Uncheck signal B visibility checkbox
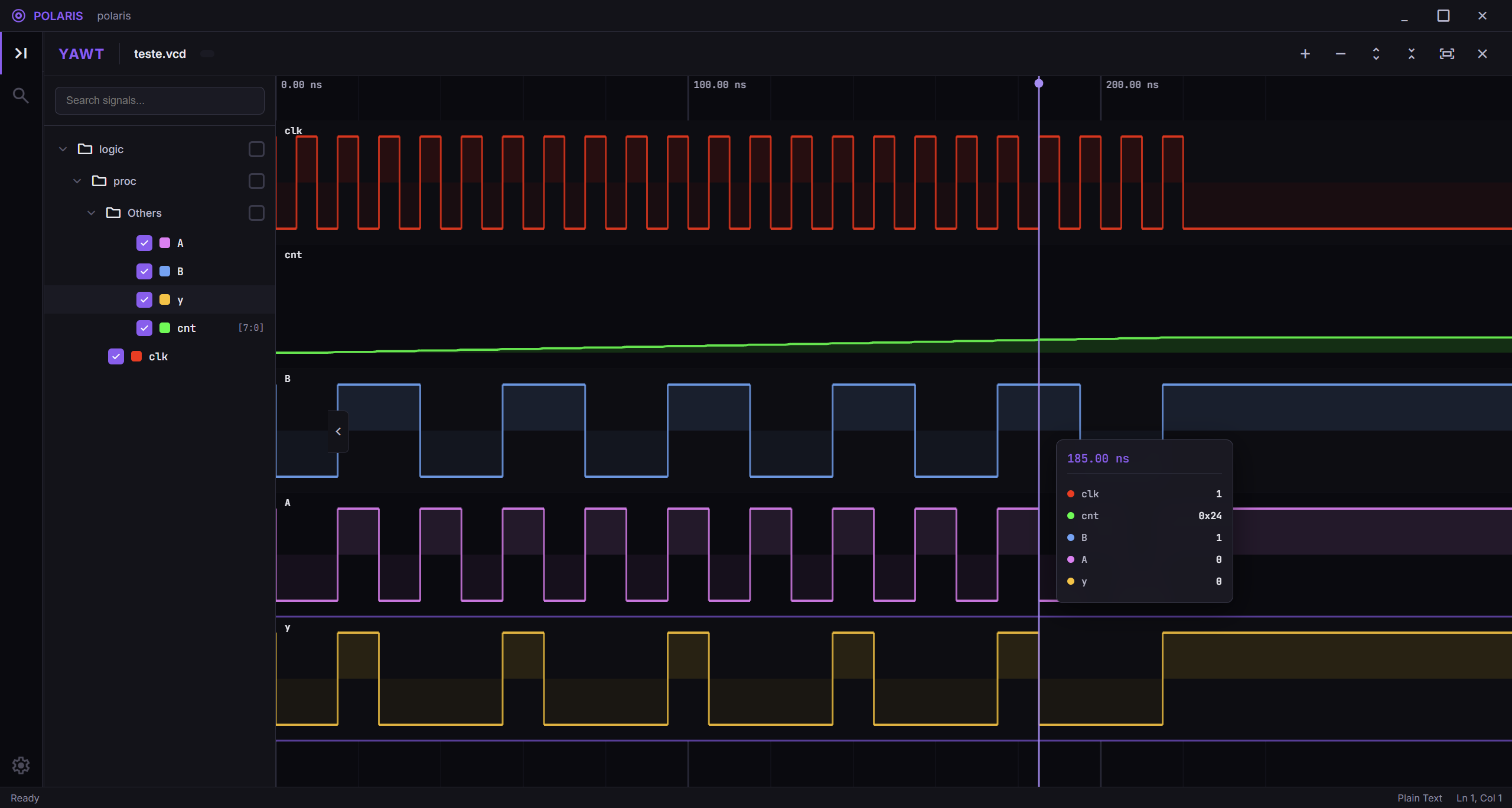The image size is (1512, 808). click(144, 271)
